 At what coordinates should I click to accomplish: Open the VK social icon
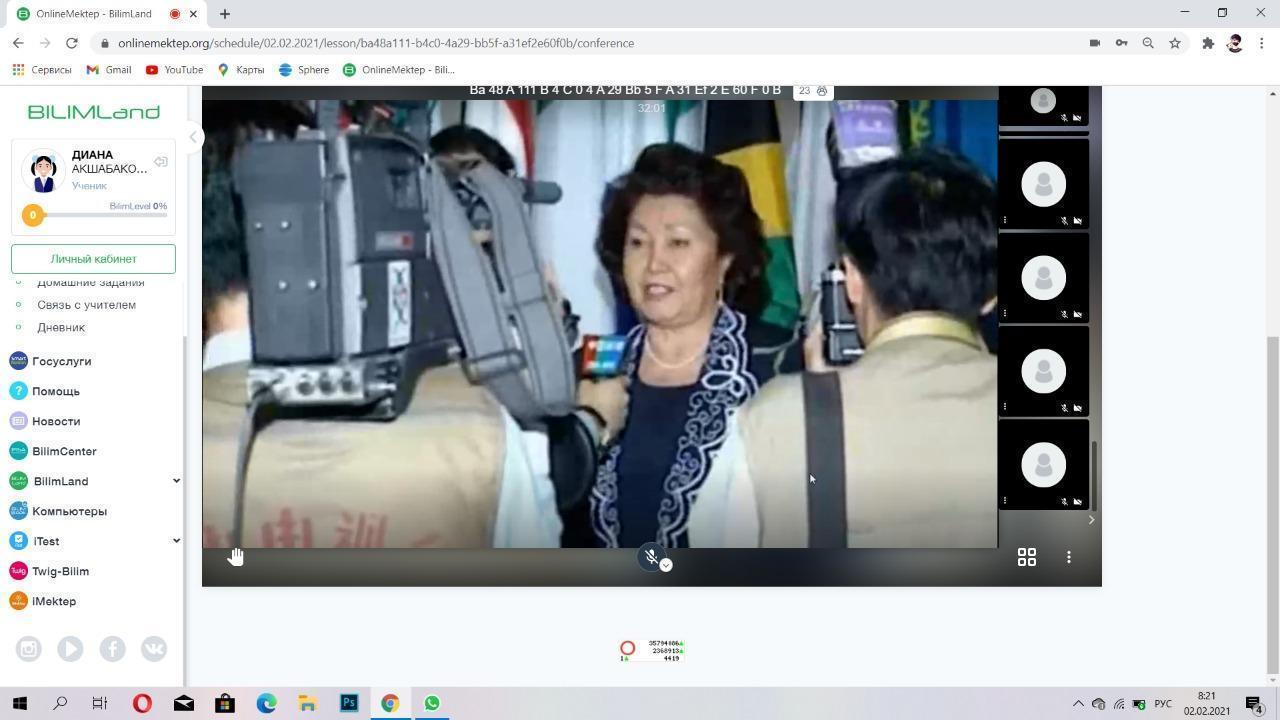click(x=154, y=649)
